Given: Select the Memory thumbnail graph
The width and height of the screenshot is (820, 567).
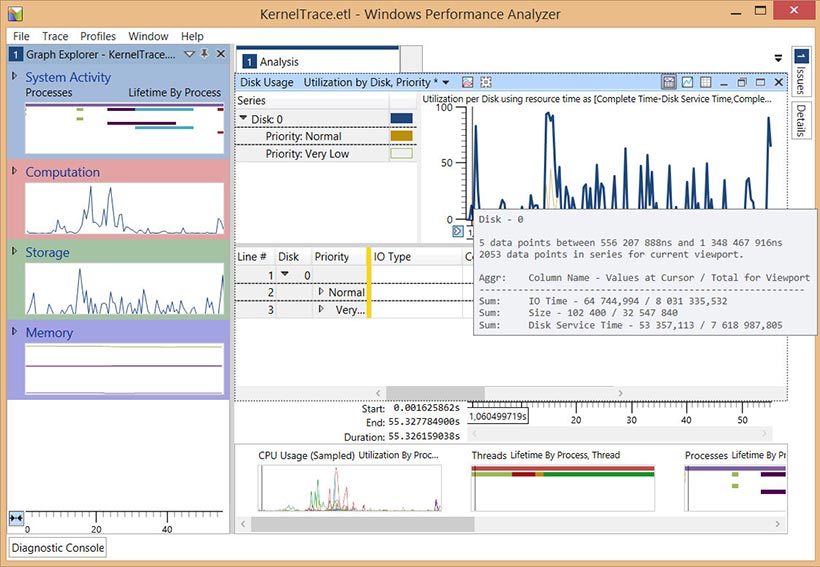Looking at the screenshot, I should click(x=124, y=369).
